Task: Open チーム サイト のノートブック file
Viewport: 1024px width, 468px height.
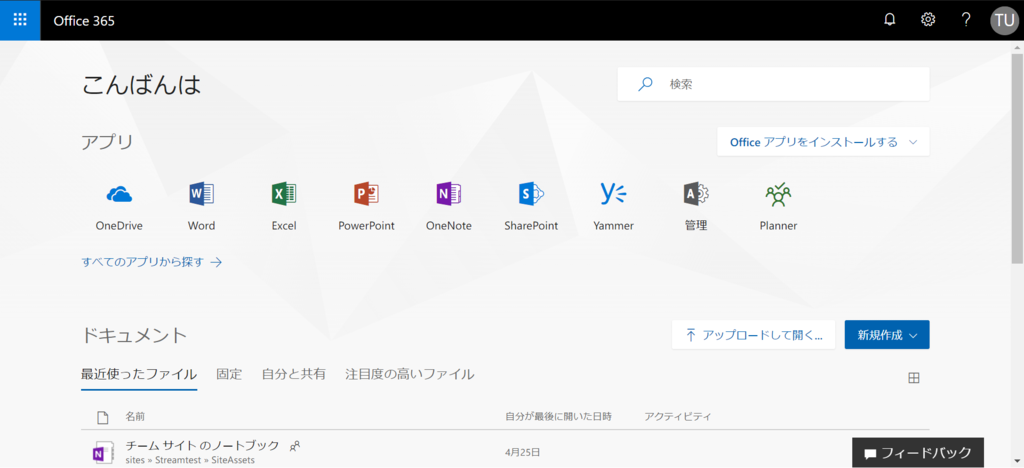Action: pyautogui.click(x=202, y=446)
